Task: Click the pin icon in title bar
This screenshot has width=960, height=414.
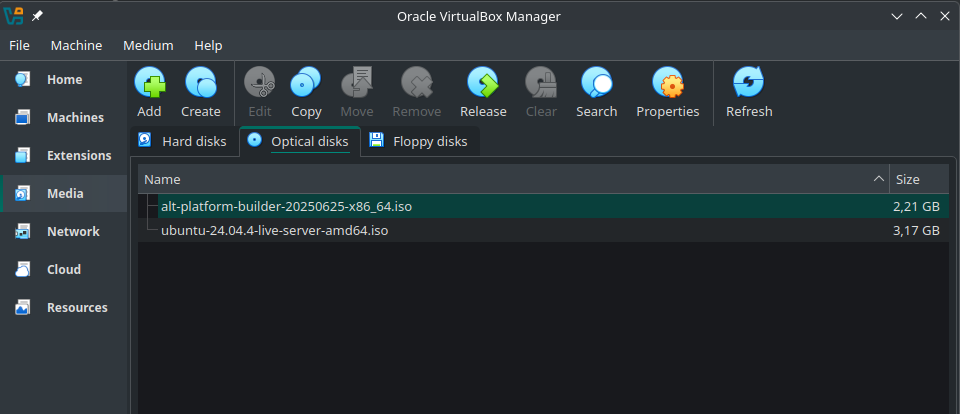Action: coord(38,16)
